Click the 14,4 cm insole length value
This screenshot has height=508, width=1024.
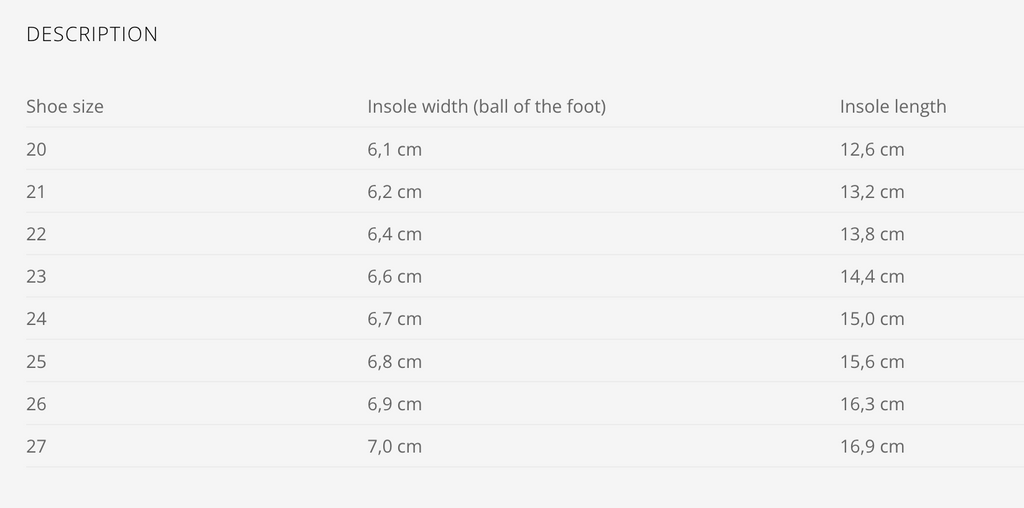pos(871,276)
